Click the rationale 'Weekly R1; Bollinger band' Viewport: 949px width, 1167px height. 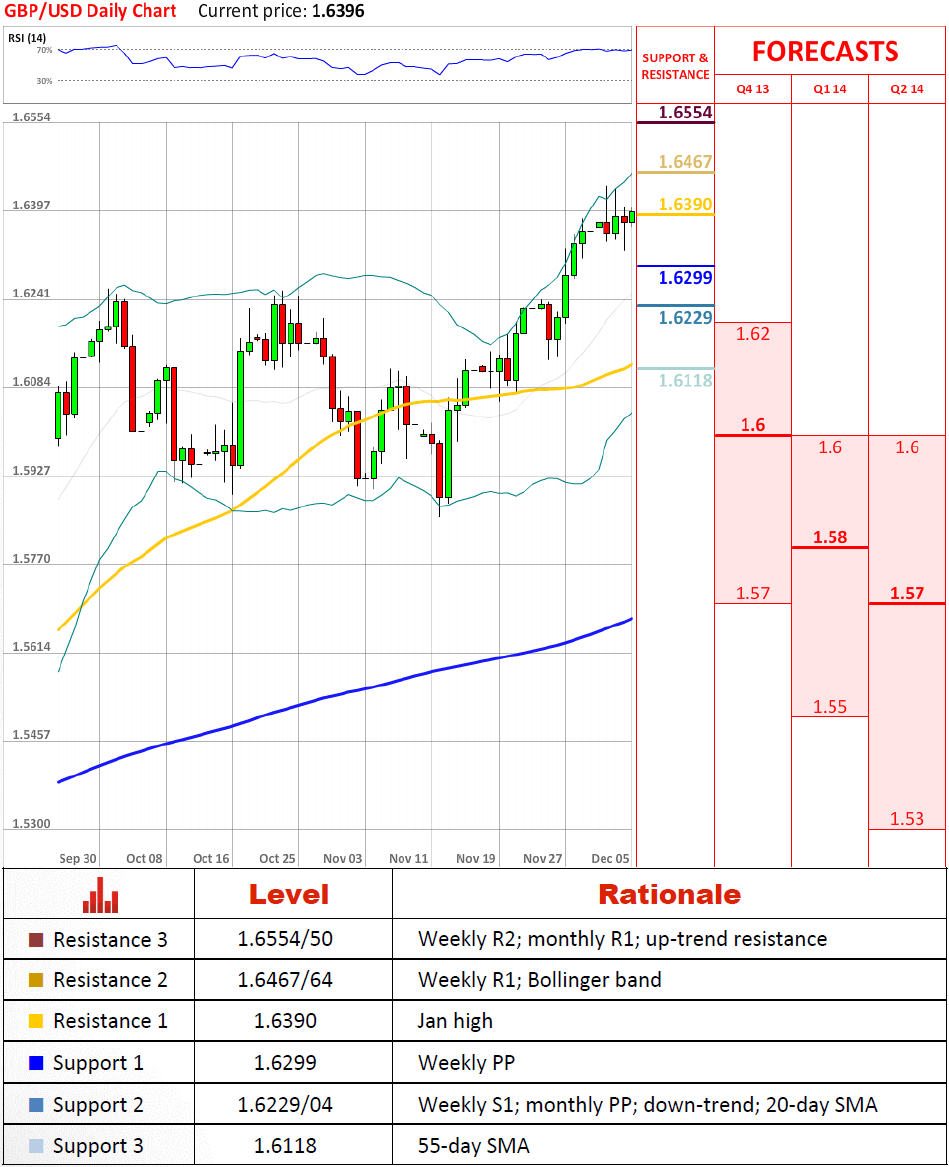[540, 979]
